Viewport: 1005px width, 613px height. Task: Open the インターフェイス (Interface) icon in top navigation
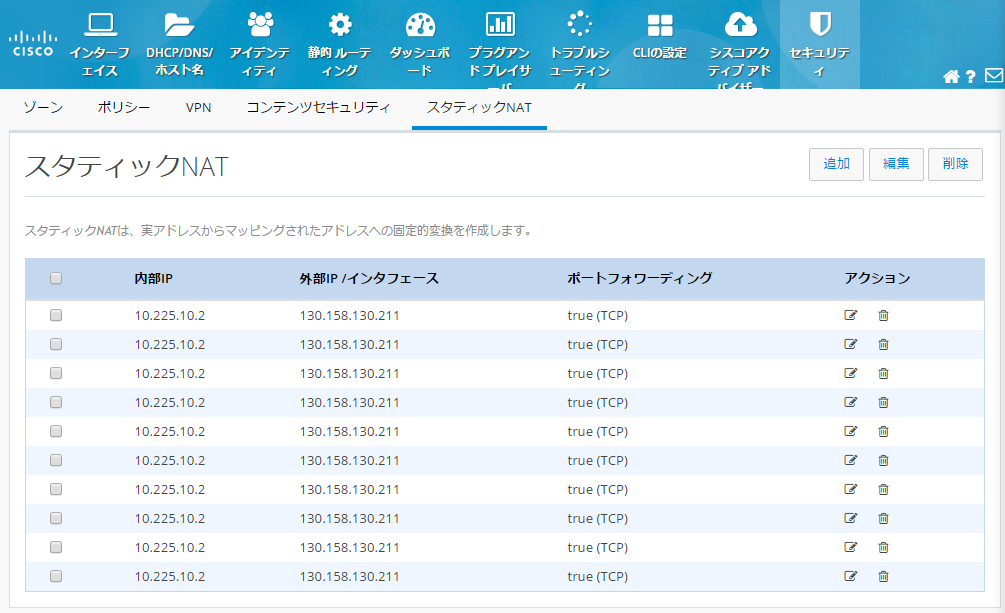(x=100, y=25)
